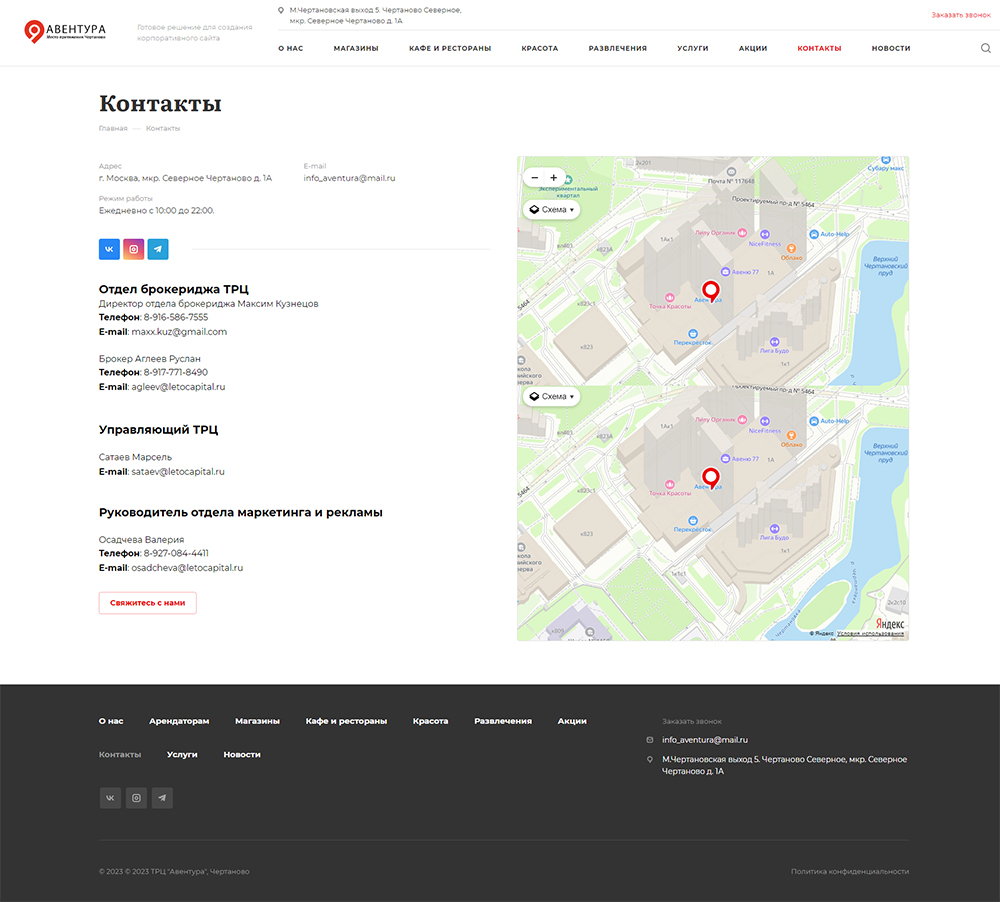The width and height of the screenshot is (1000, 902).
Task: Go to Главная in the breadcrumb
Action: point(113,128)
